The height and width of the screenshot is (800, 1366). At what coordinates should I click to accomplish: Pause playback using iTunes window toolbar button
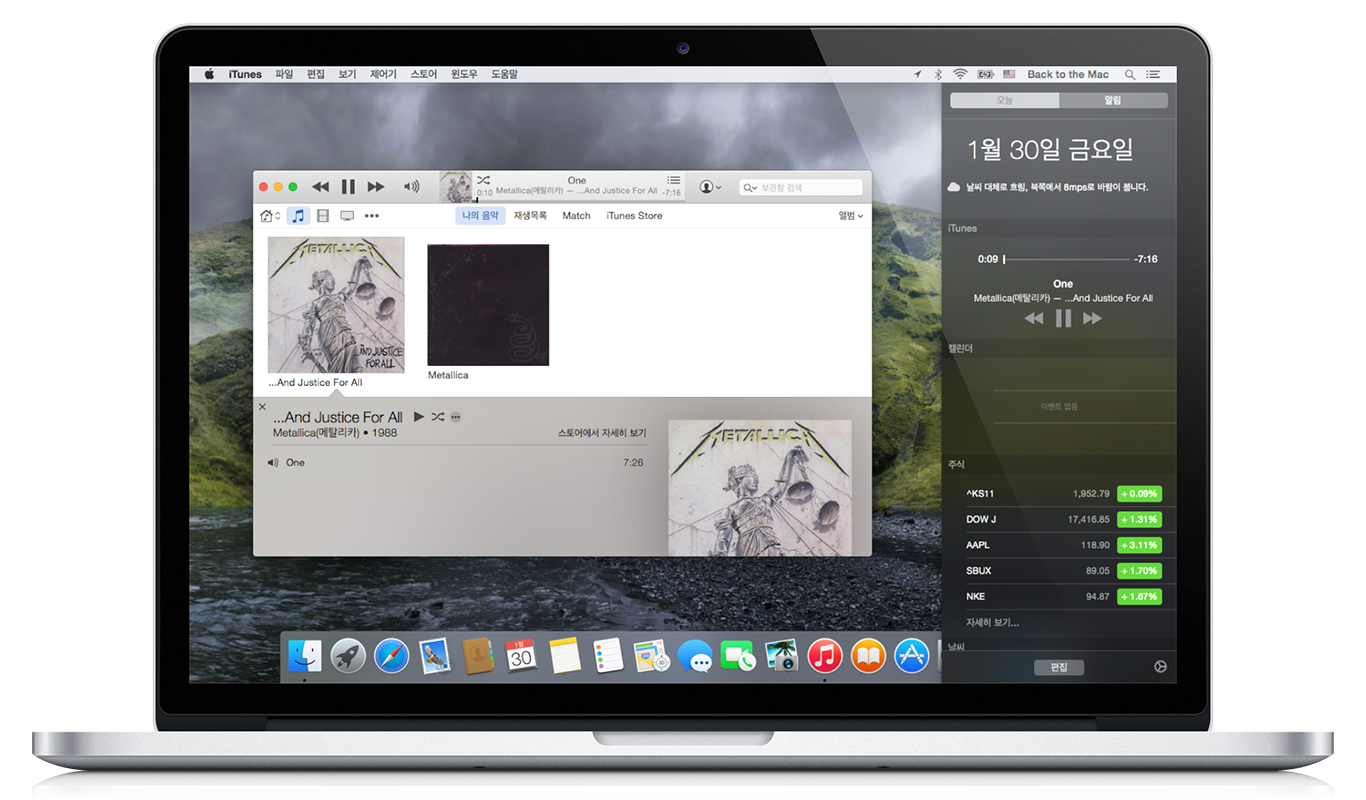coord(348,187)
